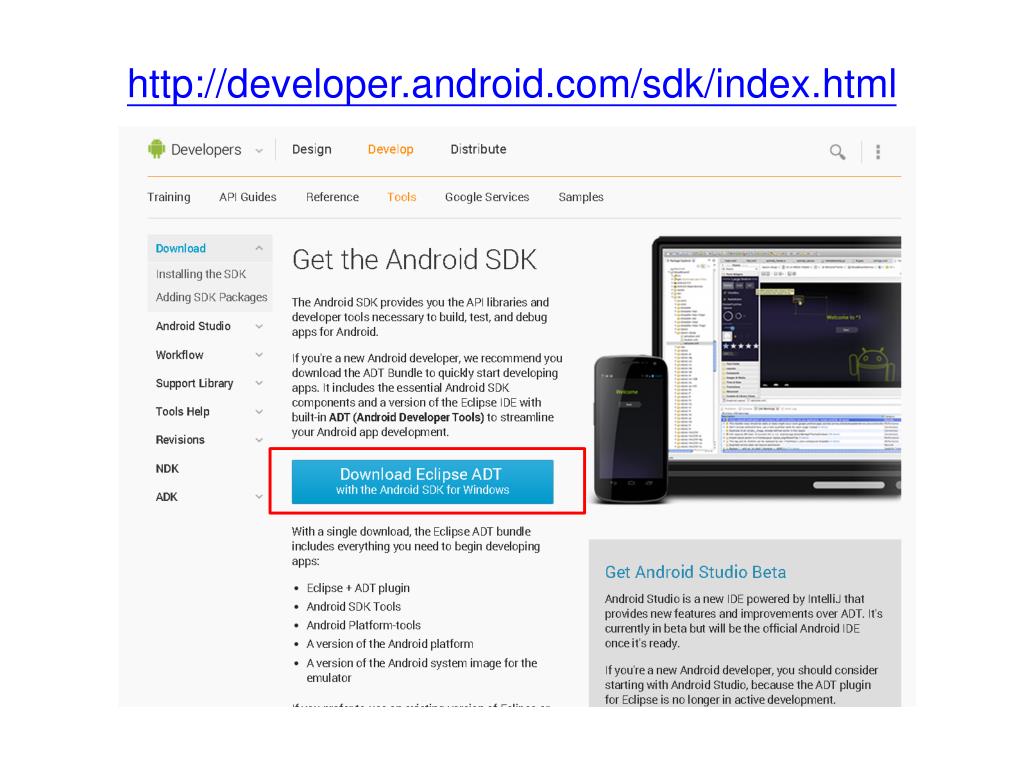
Task: Expand the Workflow chevron
Action: click(259, 355)
